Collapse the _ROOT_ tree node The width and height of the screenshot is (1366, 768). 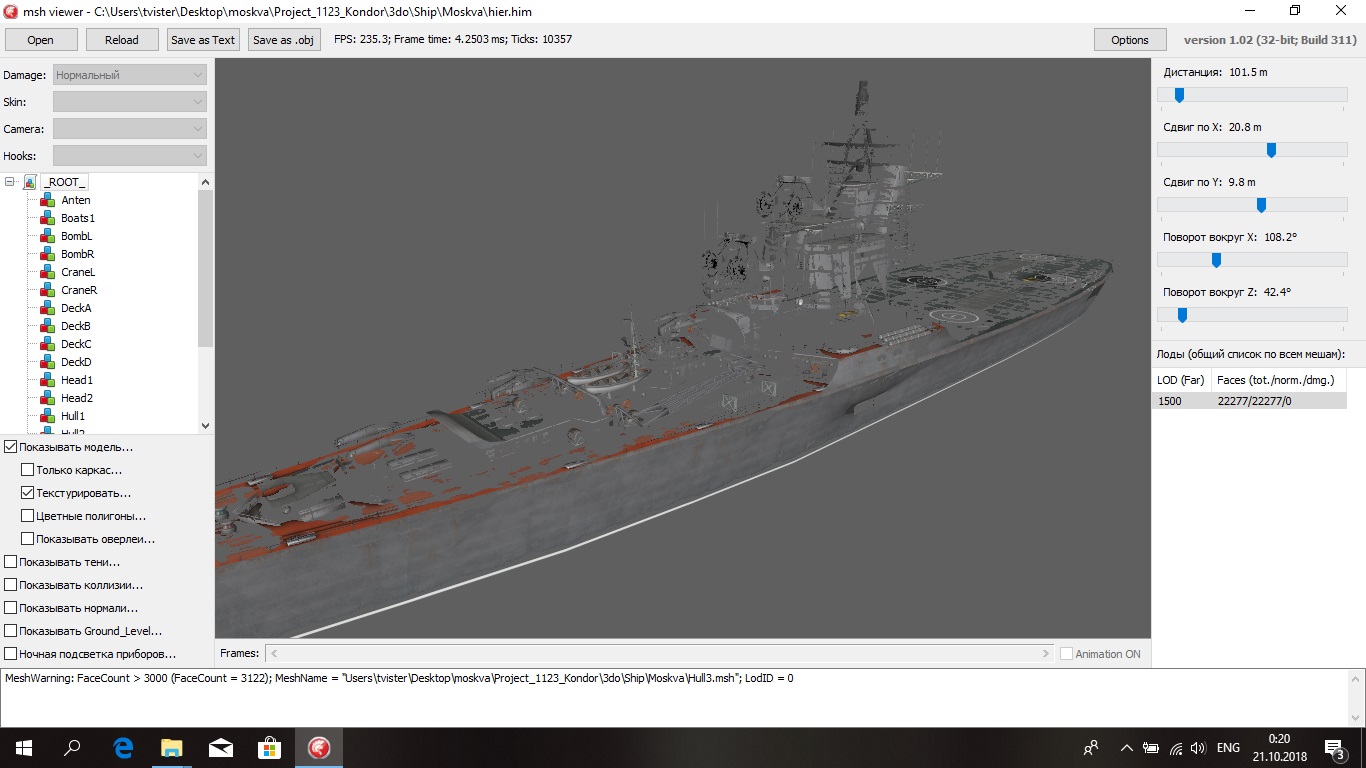[10, 182]
